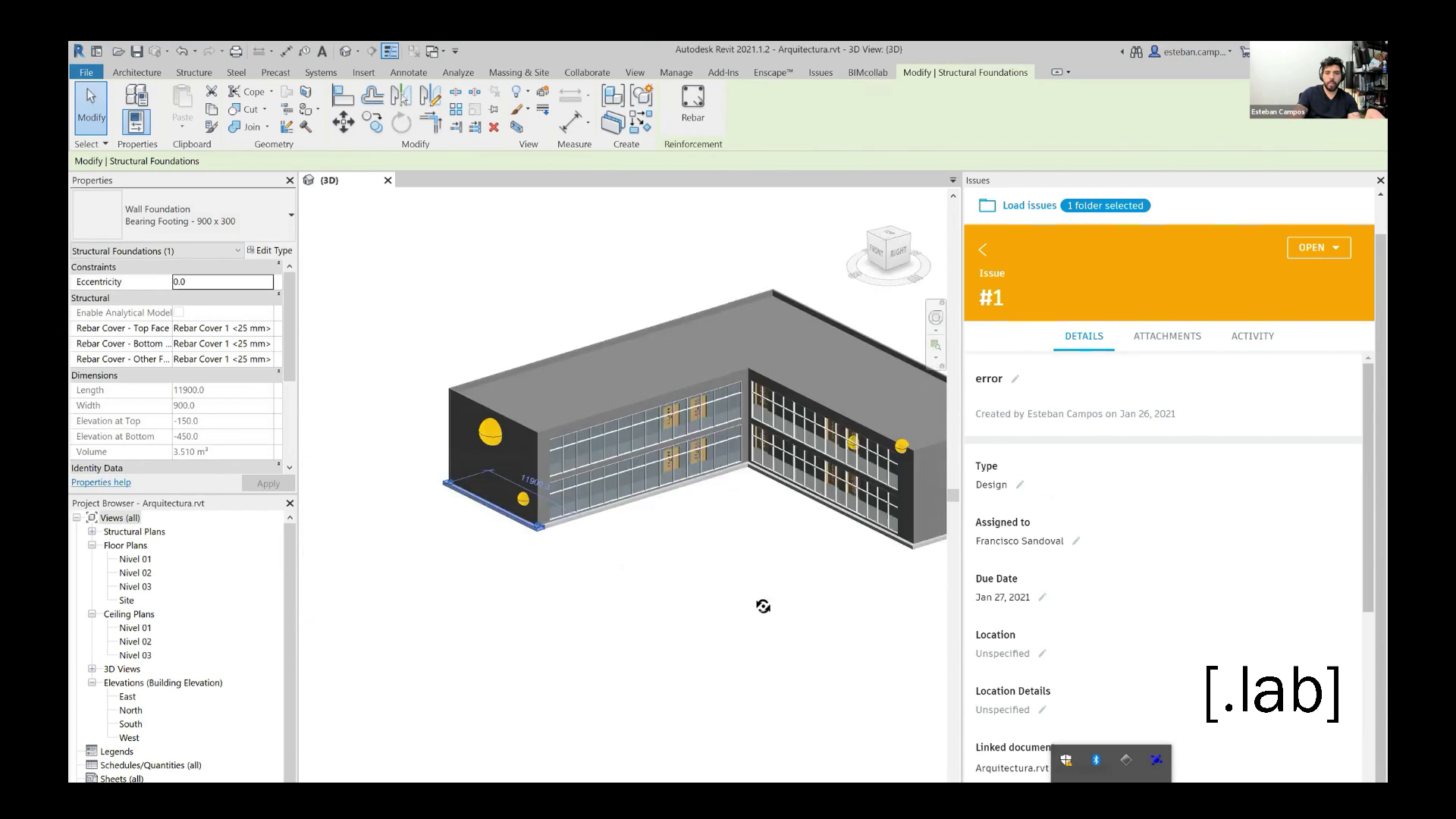Click the Rebar reinforcement tool

pos(692,104)
